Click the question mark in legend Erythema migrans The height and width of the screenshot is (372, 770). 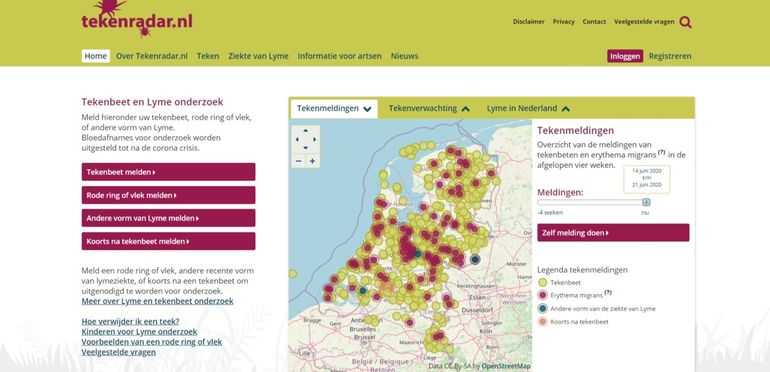[608, 292]
